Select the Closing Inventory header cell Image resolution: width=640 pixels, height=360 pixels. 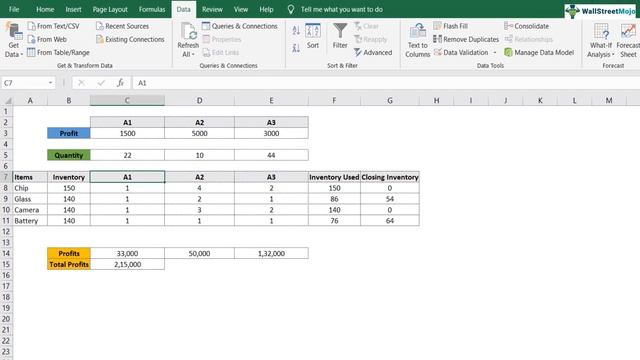click(390, 177)
